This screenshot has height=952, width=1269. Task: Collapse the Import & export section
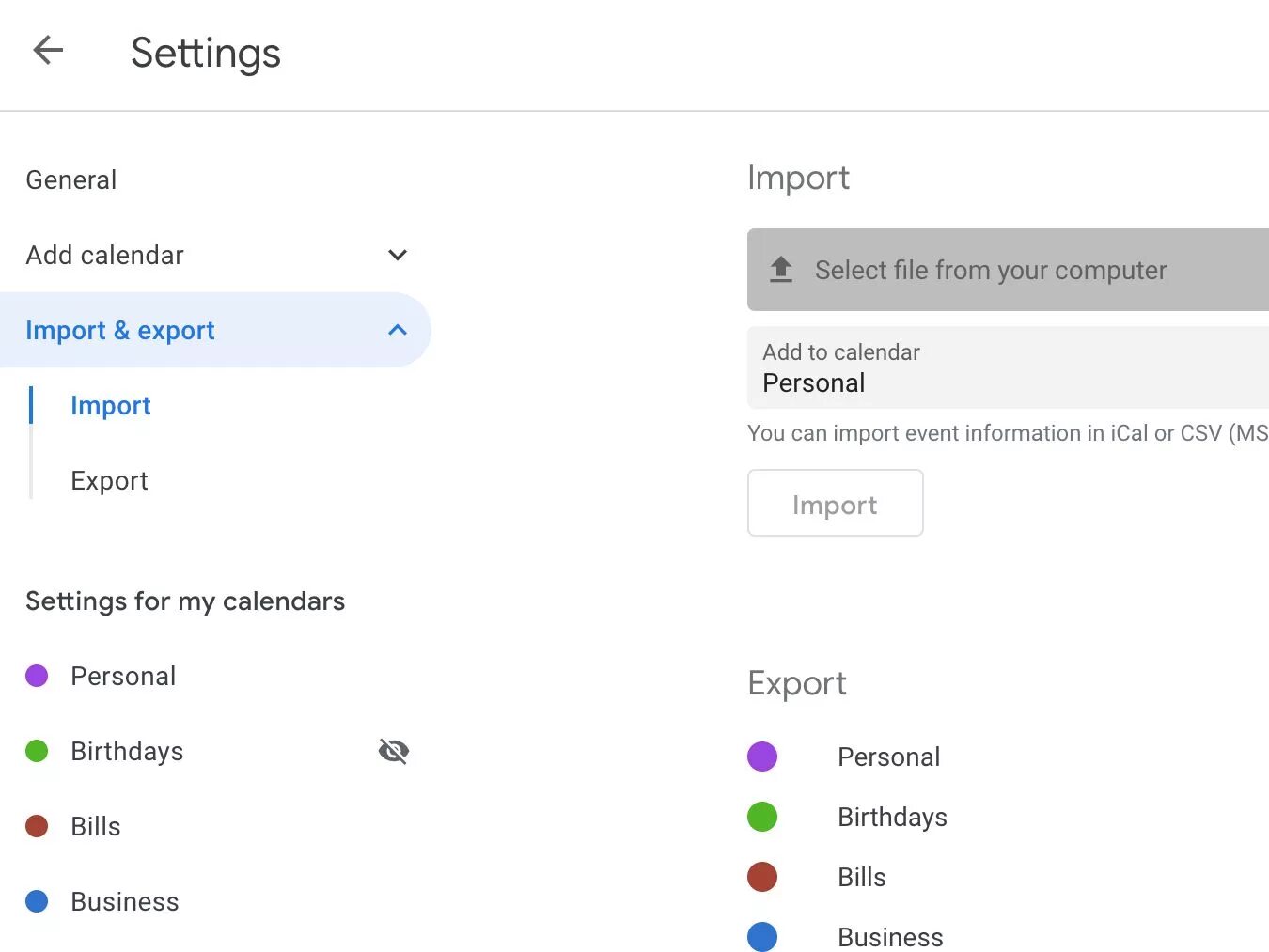396,330
